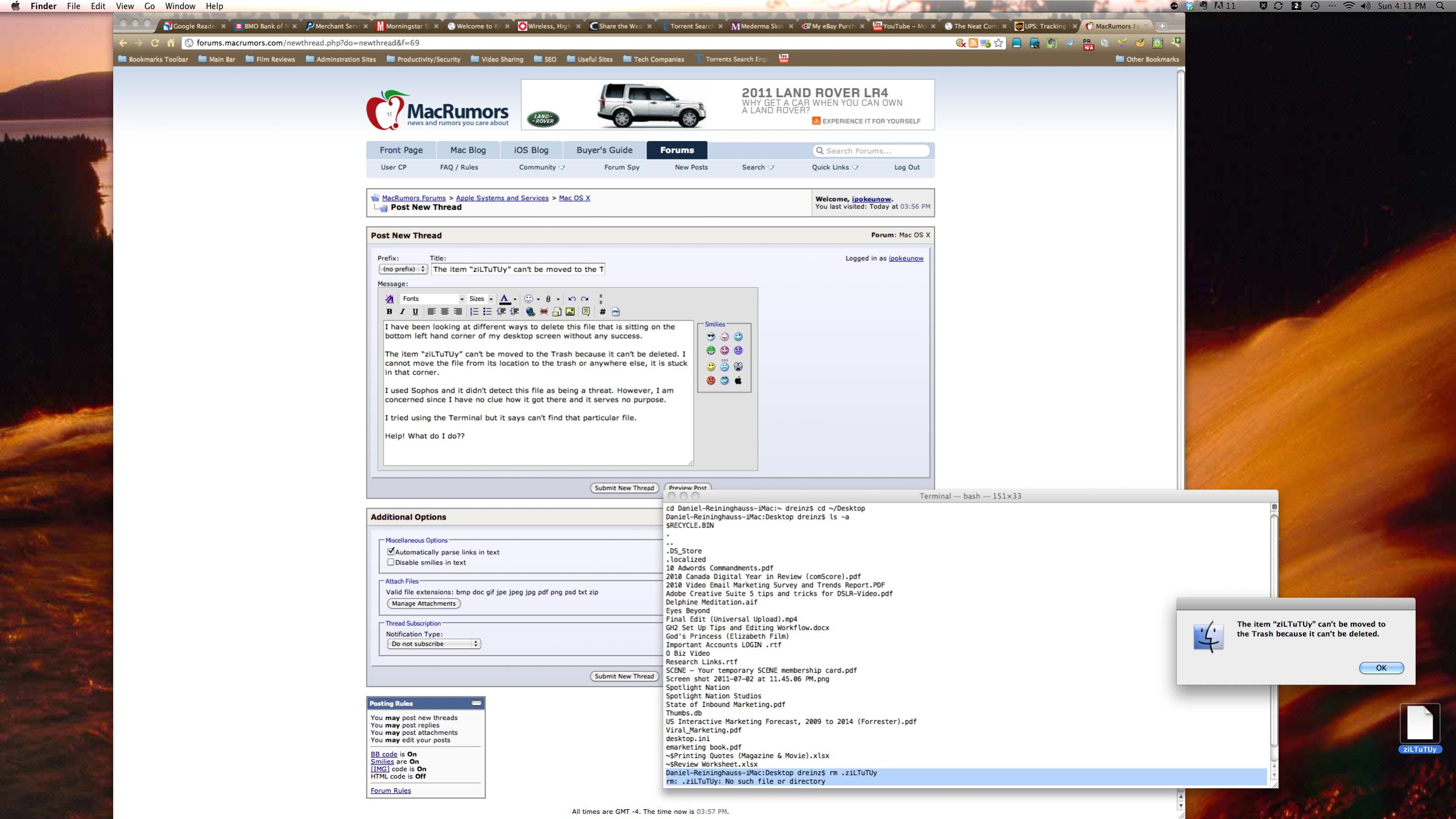Insert the green grinning smiley
The image size is (1456, 819).
711,351
